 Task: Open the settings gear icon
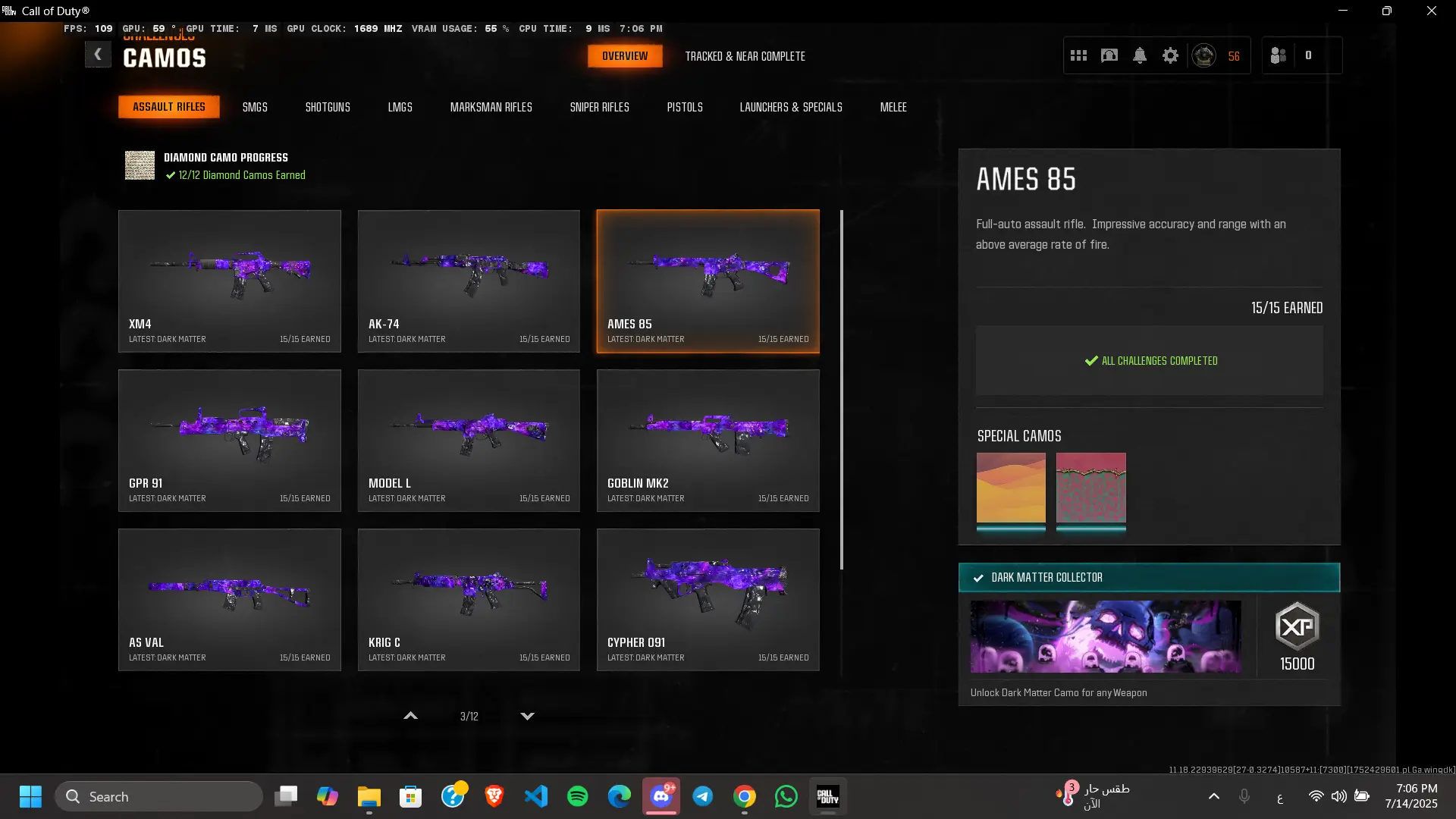1170,55
